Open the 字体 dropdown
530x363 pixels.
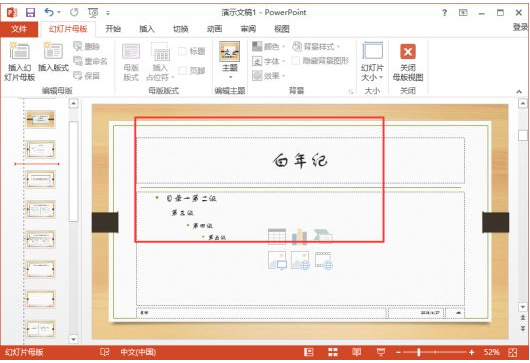point(269,61)
